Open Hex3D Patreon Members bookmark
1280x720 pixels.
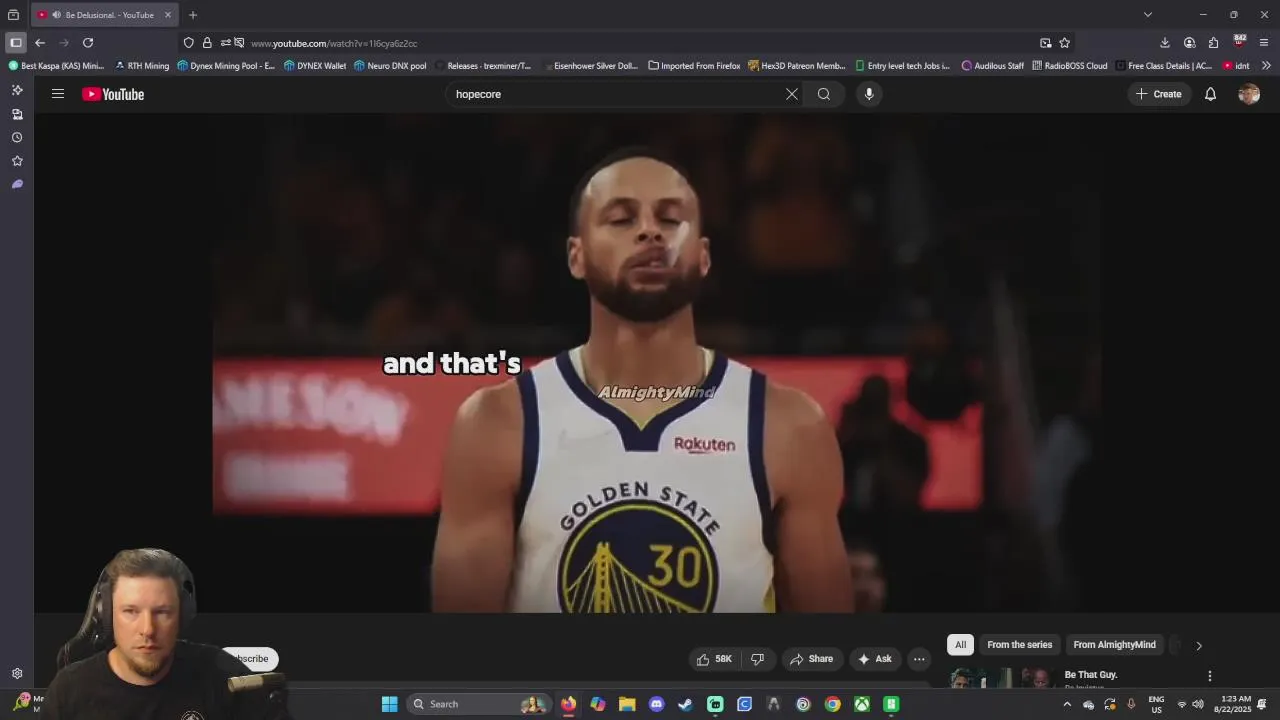(797, 66)
